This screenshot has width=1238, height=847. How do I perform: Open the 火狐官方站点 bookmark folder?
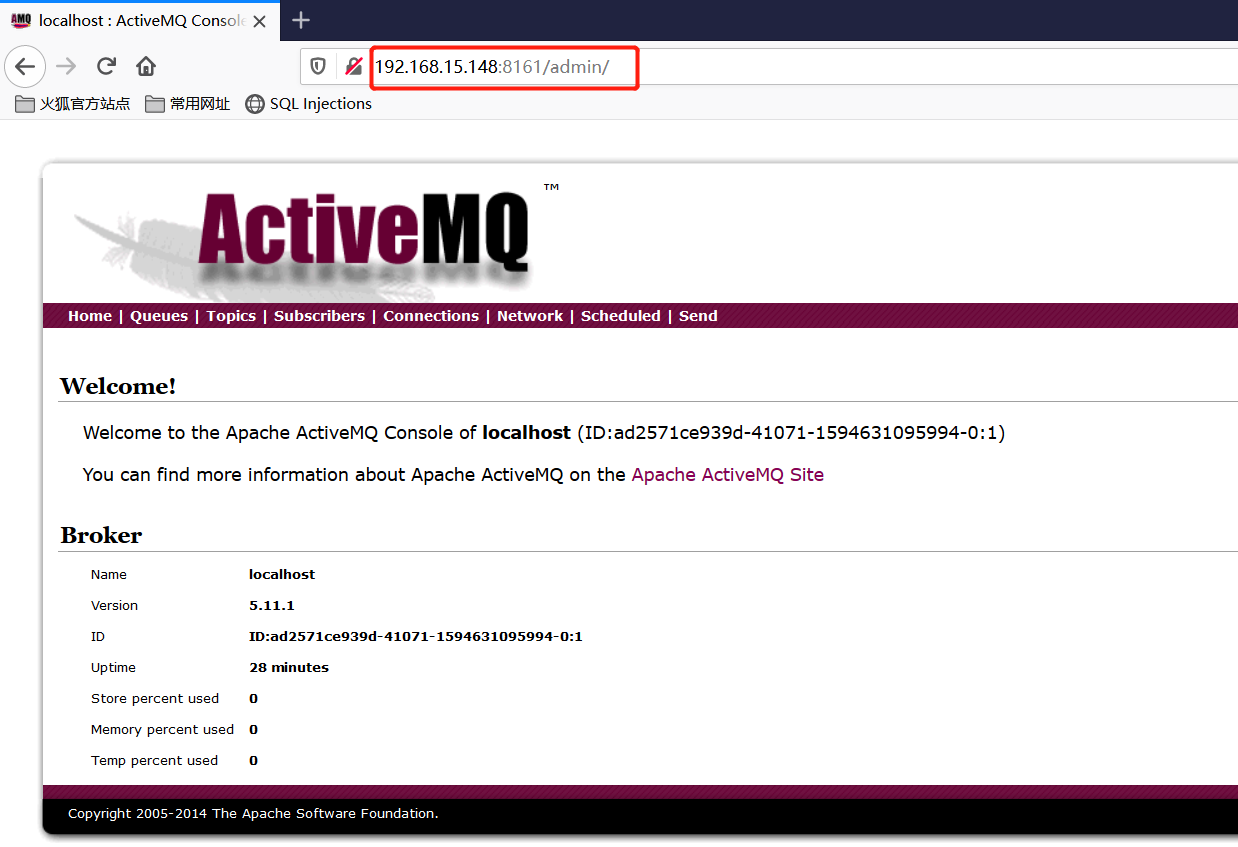[73, 104]
